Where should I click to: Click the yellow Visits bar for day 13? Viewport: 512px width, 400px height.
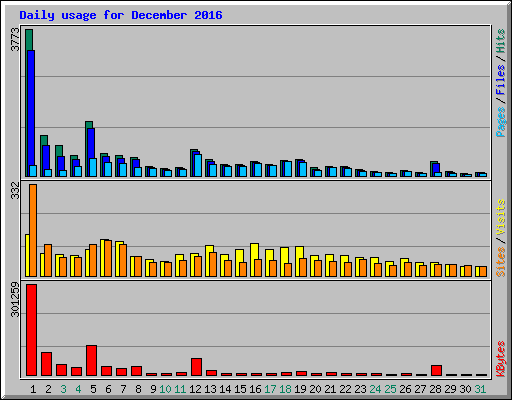tap(208, 261)
